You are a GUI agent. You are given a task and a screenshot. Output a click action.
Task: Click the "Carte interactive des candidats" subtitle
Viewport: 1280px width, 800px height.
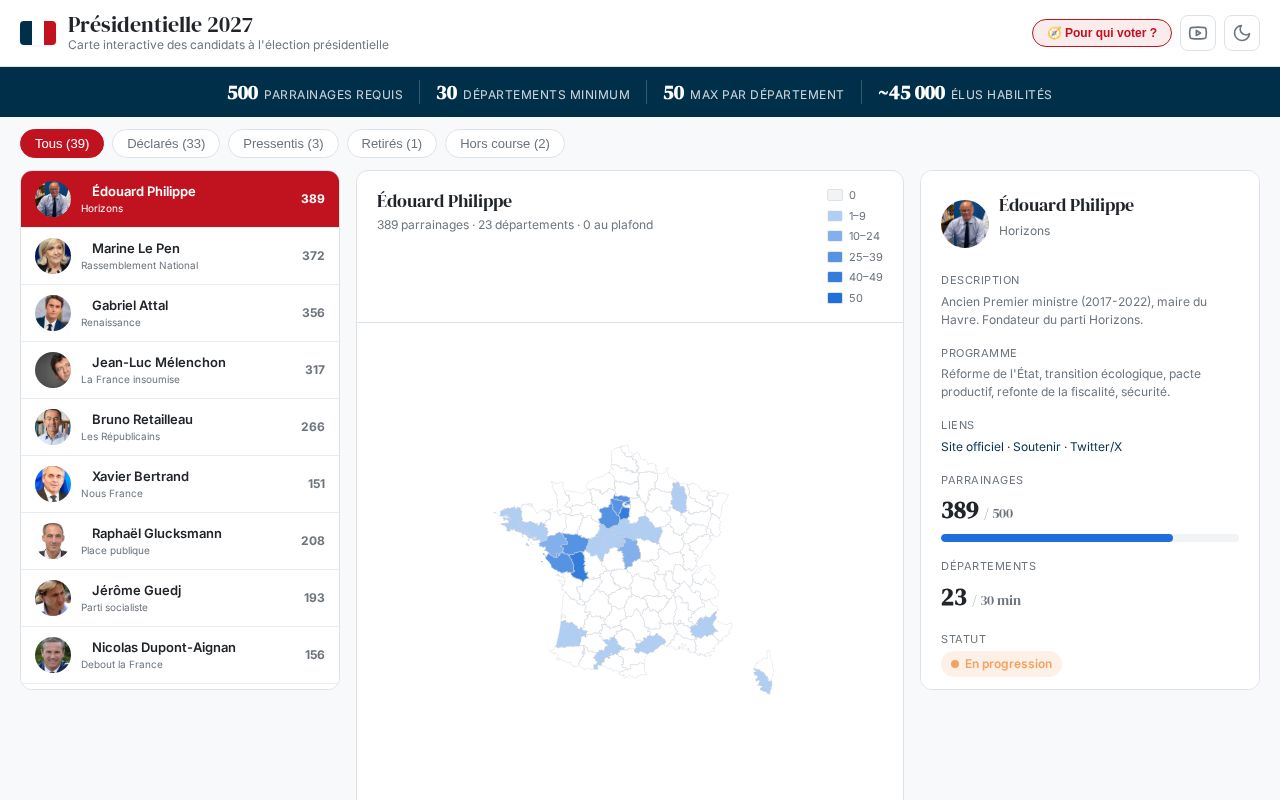pyautogui.click(x=228, y=45)
